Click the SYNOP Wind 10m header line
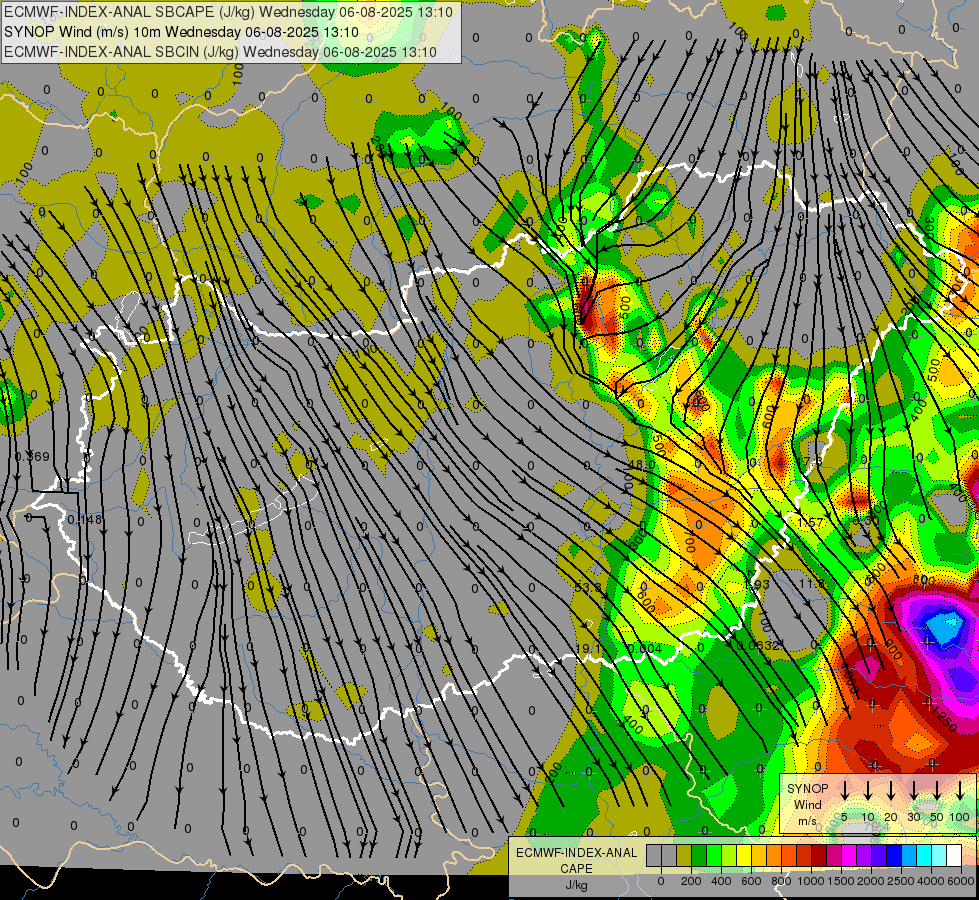The image size is (979, 900). tap(181, 32)
